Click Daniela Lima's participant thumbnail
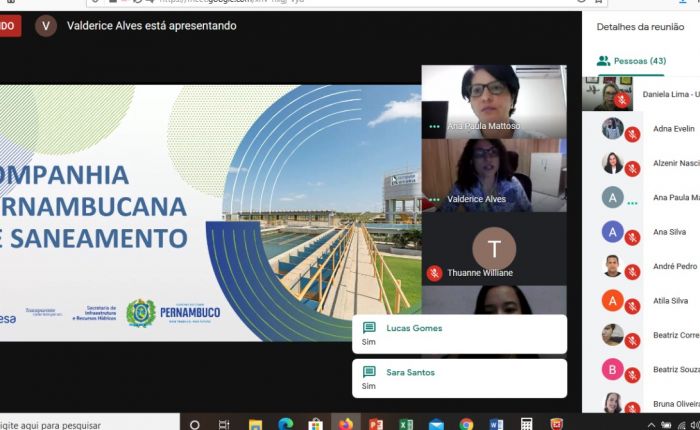 [607, 94]
